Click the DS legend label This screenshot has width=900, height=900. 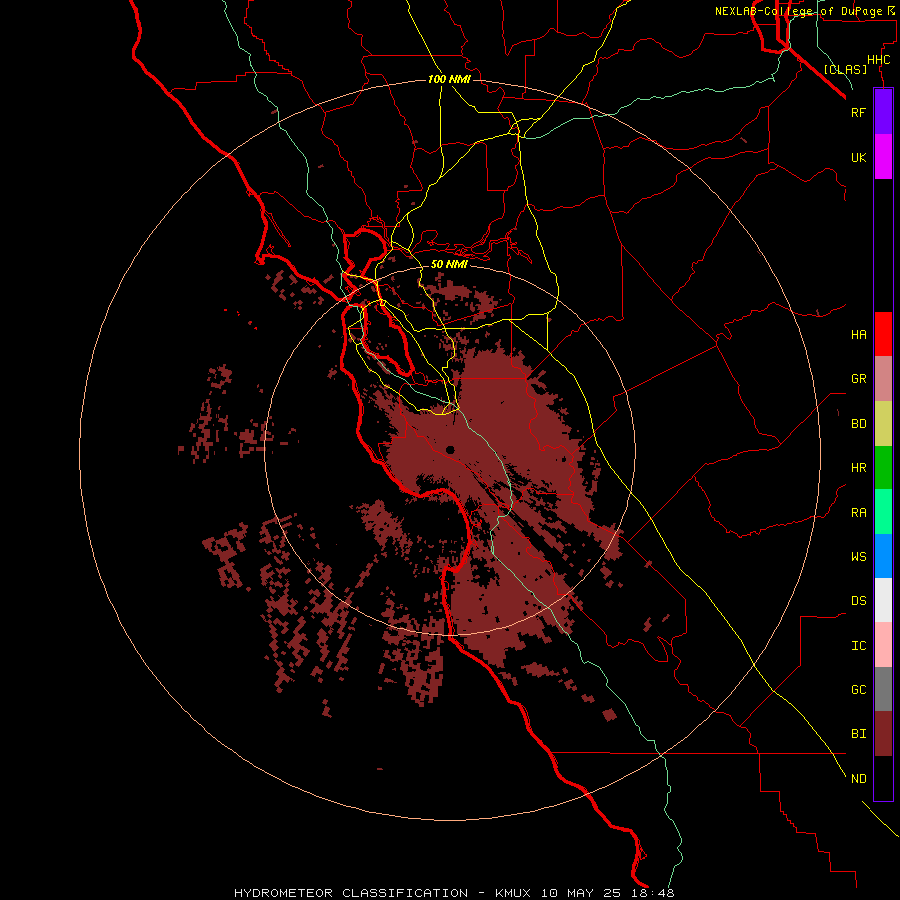pos(858,601)
